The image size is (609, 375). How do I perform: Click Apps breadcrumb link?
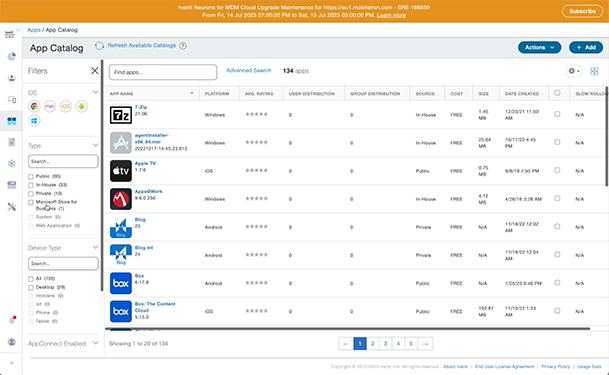[x=34, y=30]
